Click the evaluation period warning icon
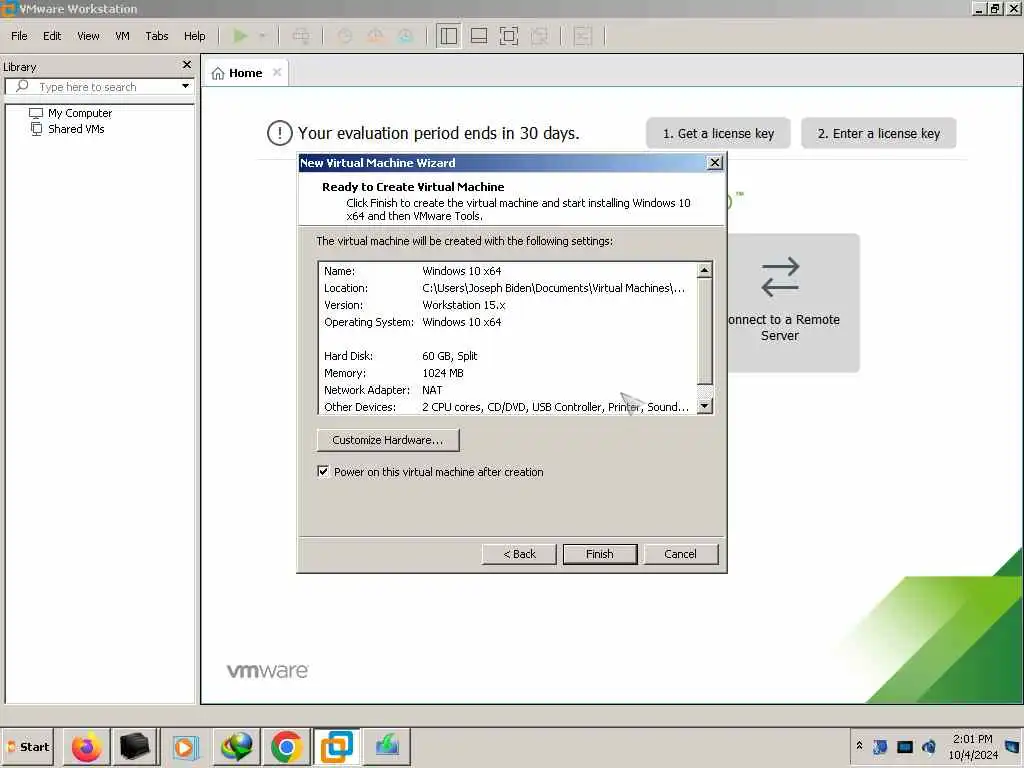 [x=280, y=133]
